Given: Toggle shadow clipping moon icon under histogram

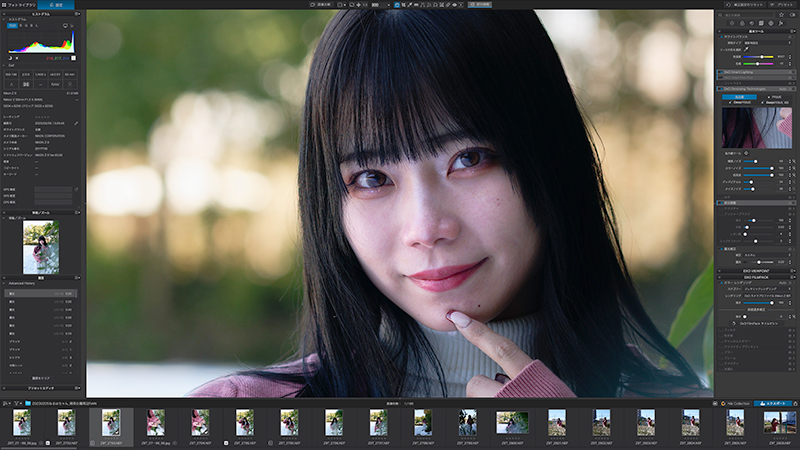Looking at the screenshot, I should coord(10,58).
